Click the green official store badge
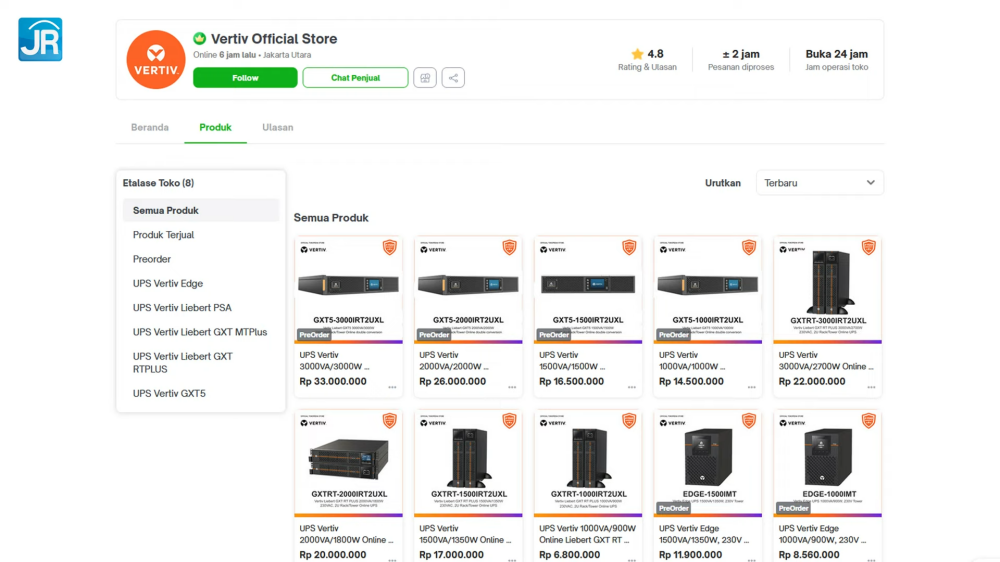The width and height of the screenshot is (1000, 562). pos(200,38)
